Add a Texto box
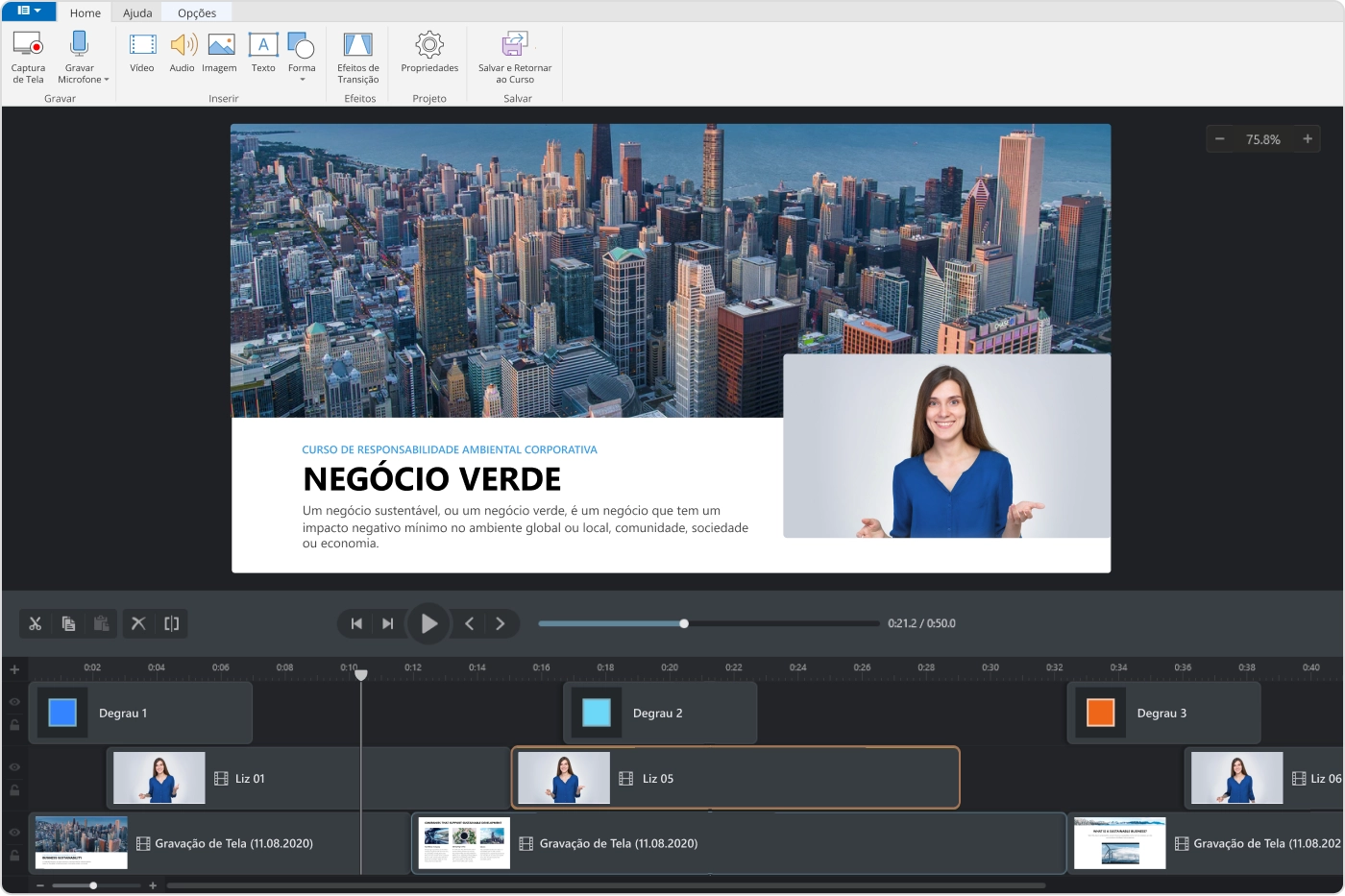The height and width of the screenshot is (896, 1345). 263,45
